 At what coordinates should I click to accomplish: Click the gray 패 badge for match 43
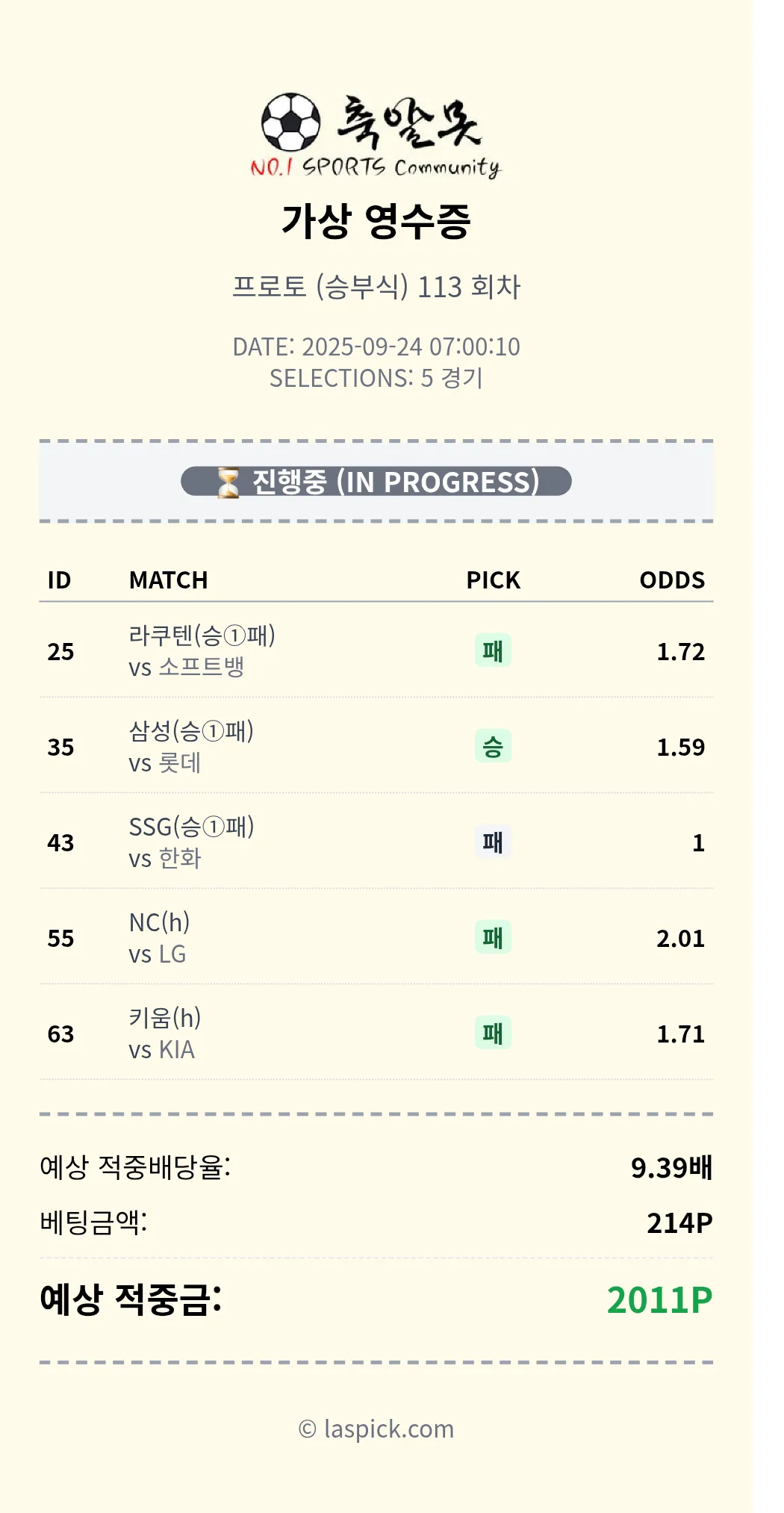click(x=493, y=842)
